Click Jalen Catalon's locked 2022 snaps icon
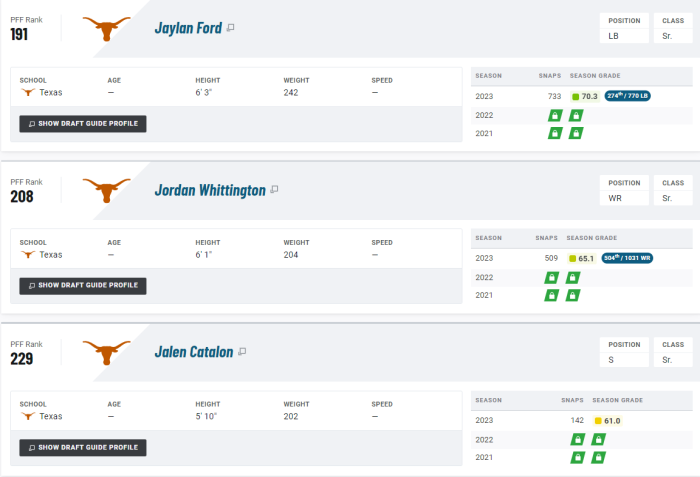 click(577, 439)
